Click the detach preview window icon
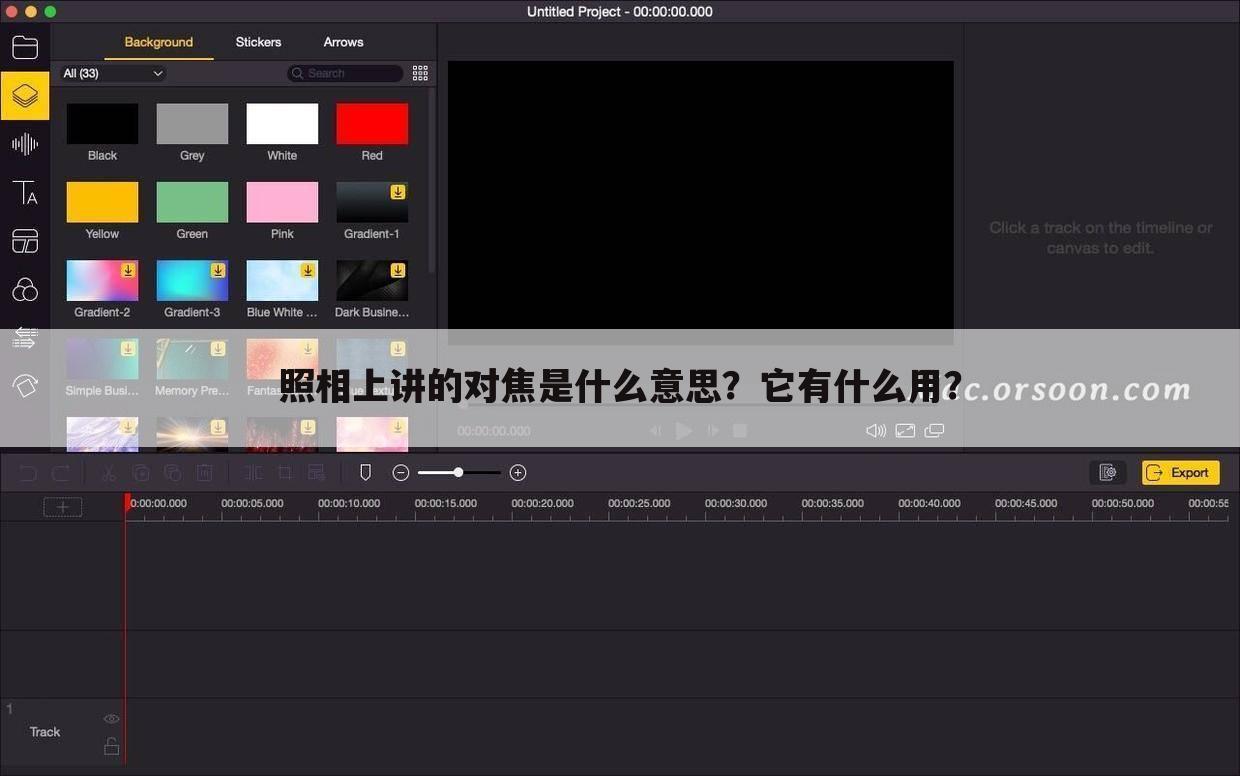This screenshot has width=1240, height=776. tap(934, 430)
